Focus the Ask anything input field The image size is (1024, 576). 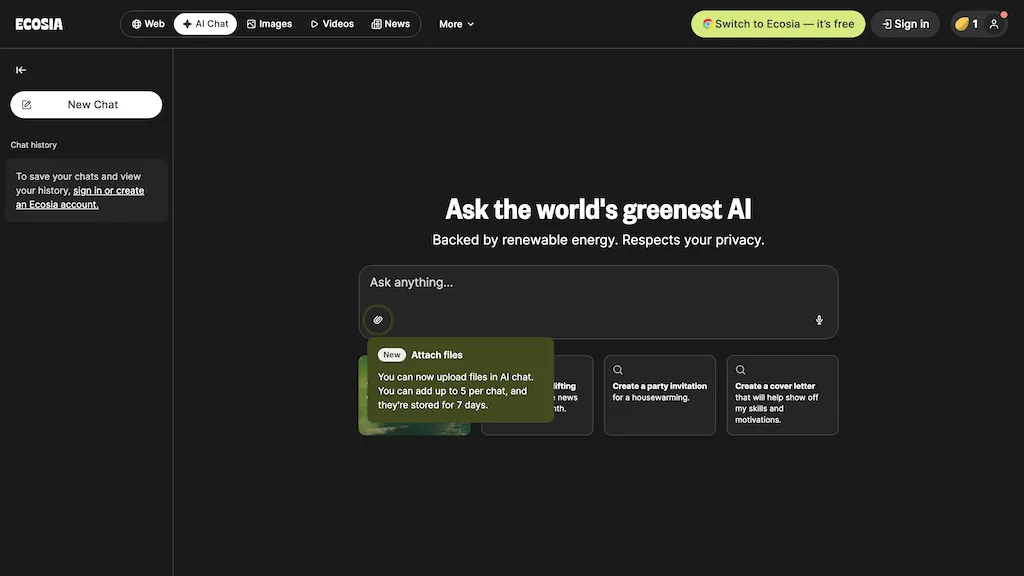tap(598, 283)
